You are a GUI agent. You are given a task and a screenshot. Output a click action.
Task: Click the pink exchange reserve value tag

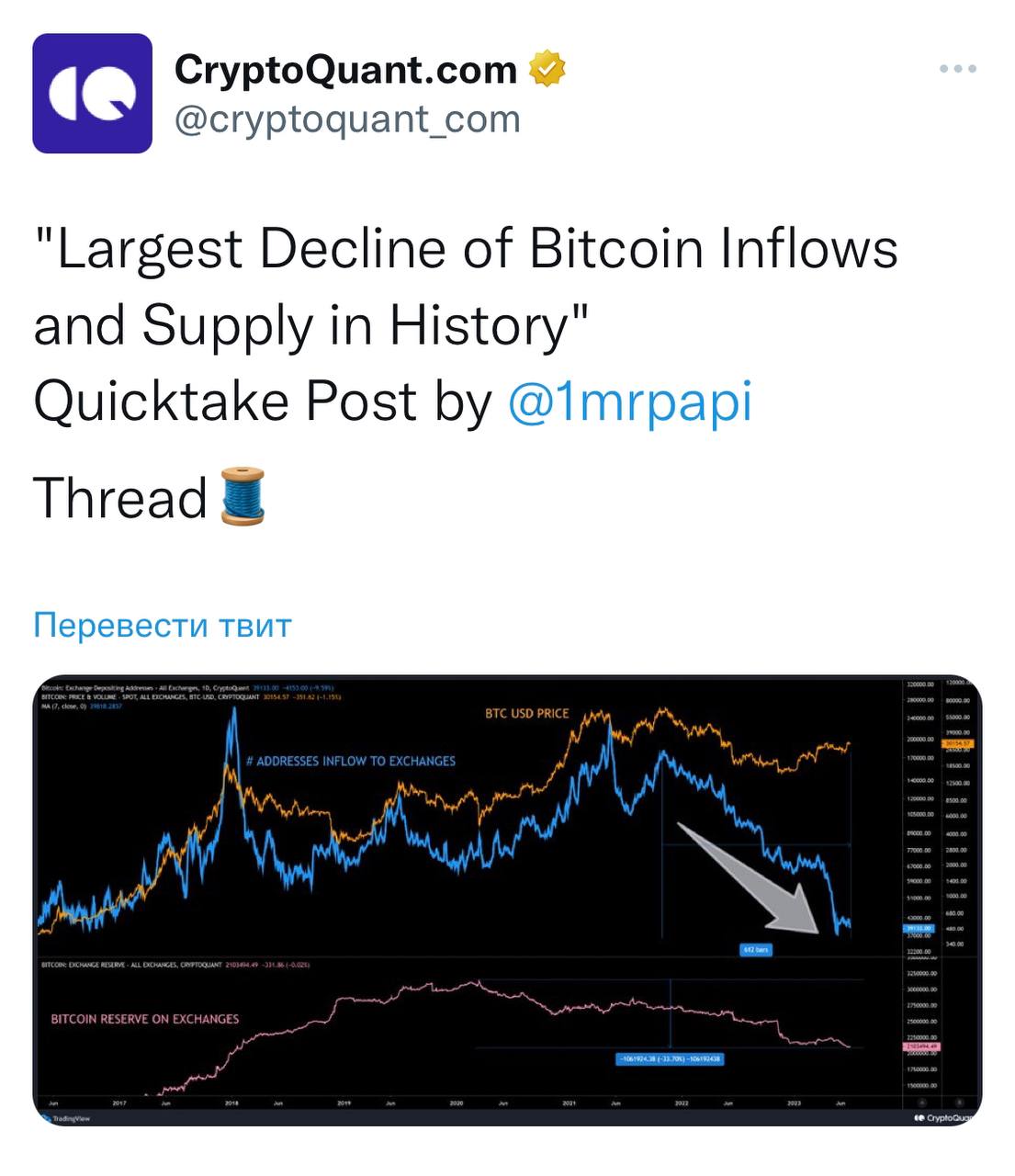click(922, 1046)
